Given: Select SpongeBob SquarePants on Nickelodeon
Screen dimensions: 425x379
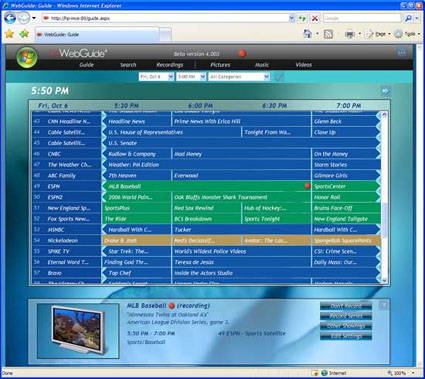Looking at the screenshot, I should (x=346, y=241).
